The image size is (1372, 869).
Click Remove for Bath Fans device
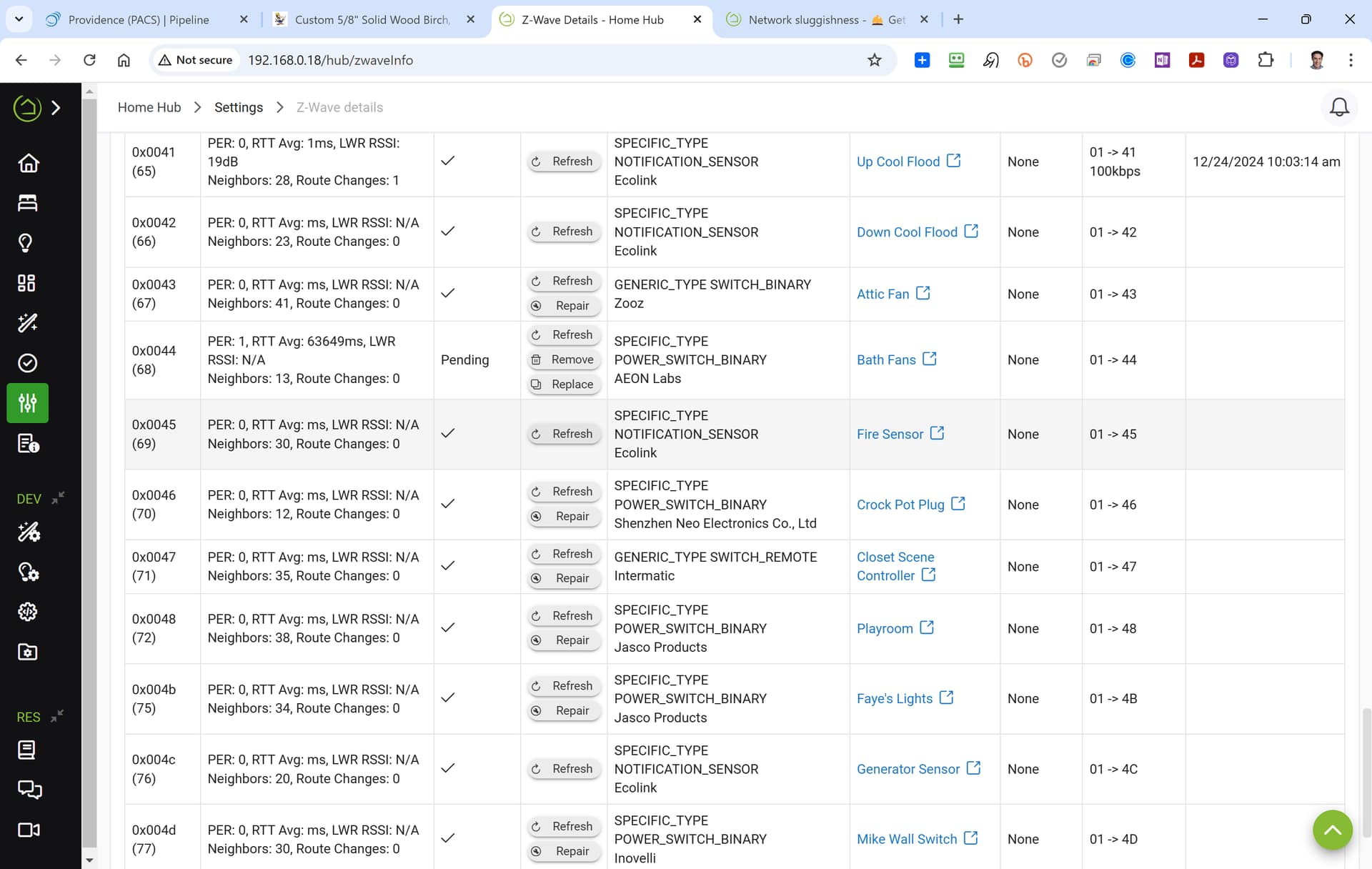coord(564,359)
